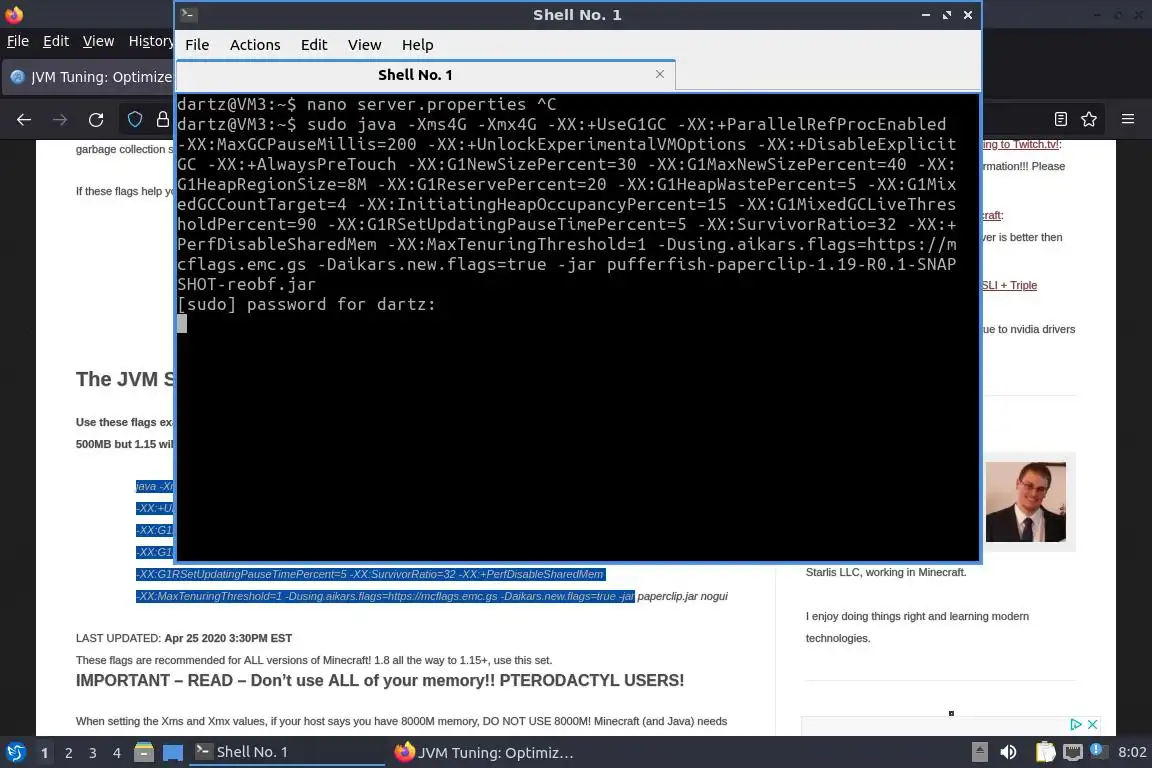Select JVM Tuning Firefox in the taskbar
1152x768 pixels.
tap(485, 753)
